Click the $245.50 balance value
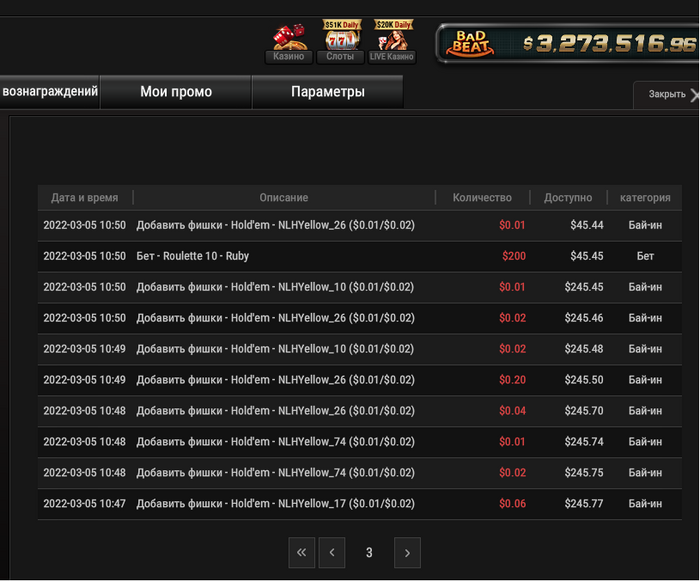The image size is (700, 582). click(584, 380)
